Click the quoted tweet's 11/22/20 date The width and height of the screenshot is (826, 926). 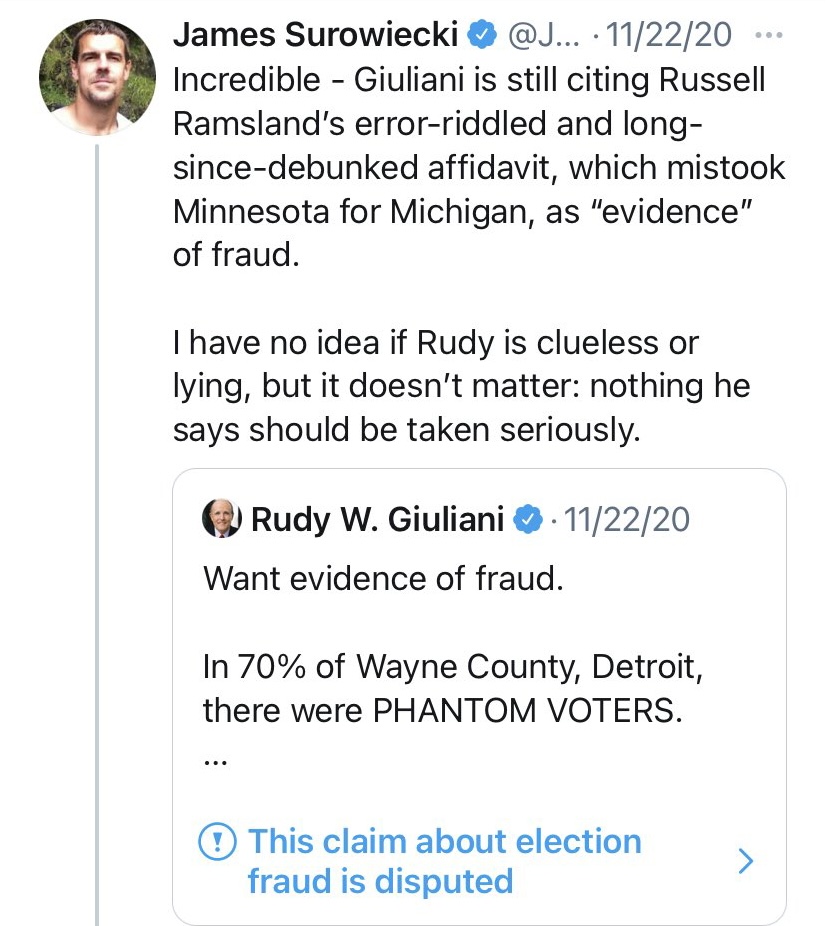626,519
